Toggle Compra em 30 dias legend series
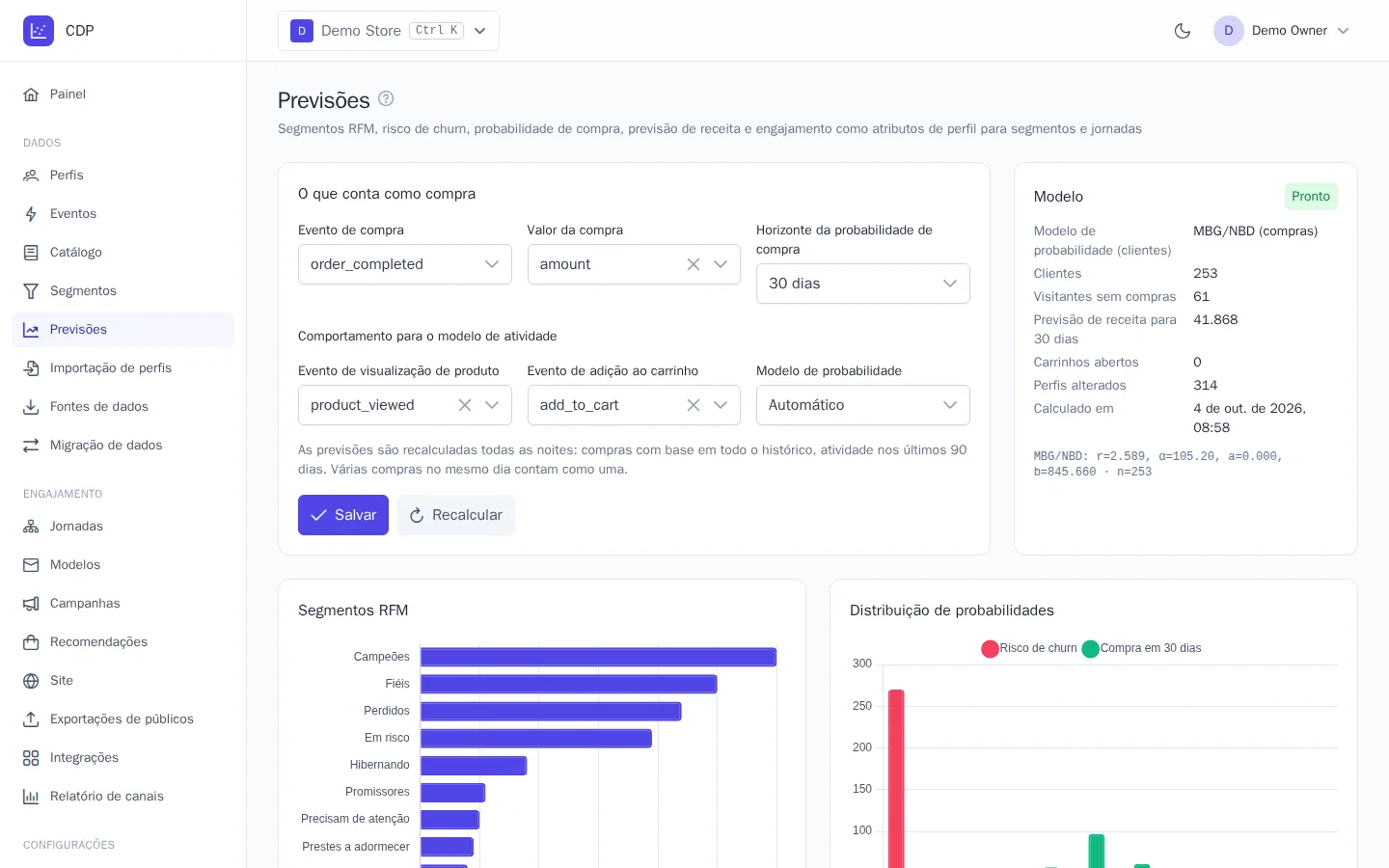1389x868 pixels. tap(1142, 648)
